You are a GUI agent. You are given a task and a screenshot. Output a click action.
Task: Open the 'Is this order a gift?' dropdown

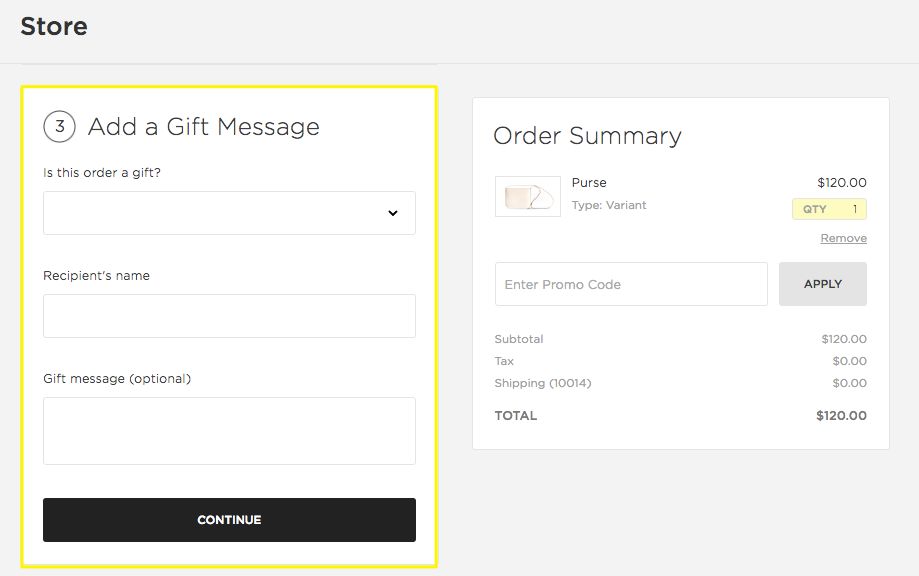coord(229,213)
